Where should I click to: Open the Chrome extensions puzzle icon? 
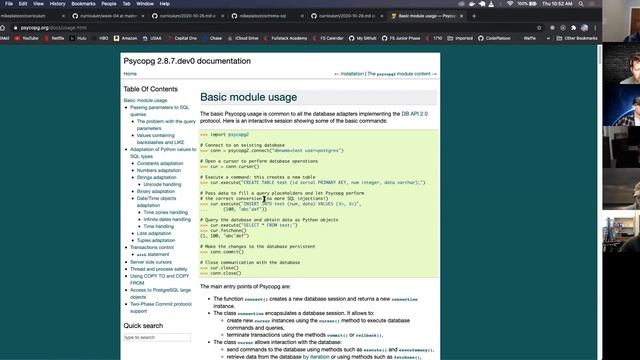click(573, 28)
